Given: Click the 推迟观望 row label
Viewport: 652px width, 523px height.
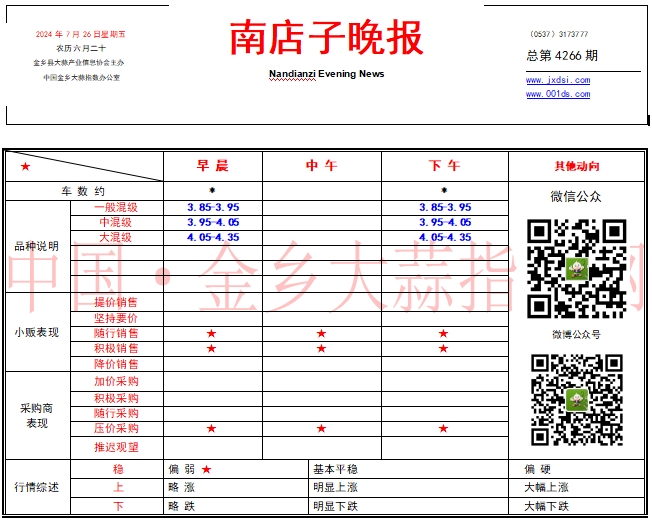Looking at the screenshot, I should coord(116,447).
